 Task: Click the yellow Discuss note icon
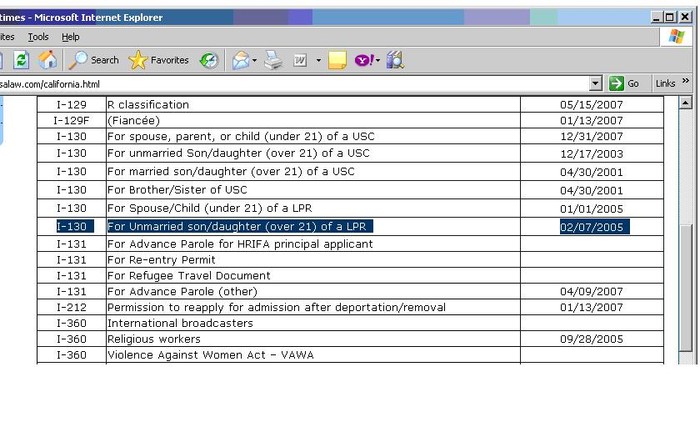pyautogui.click(x=338, y=60)
